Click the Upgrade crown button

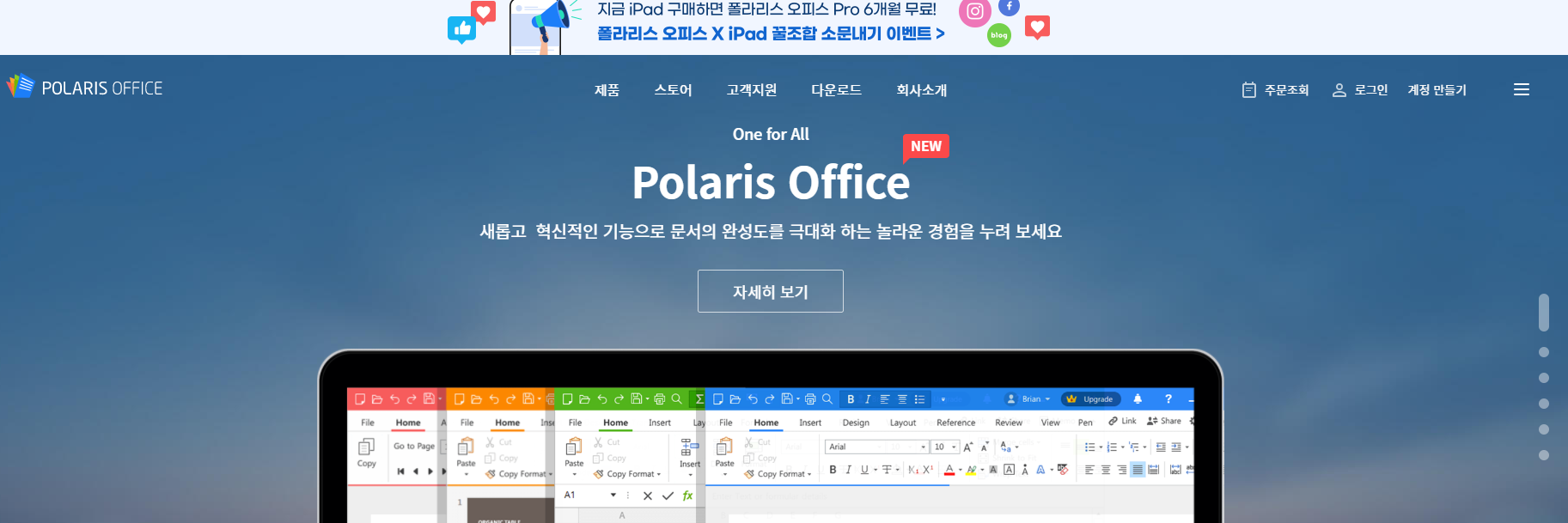pyautogui.click(x=1091, y=399)
